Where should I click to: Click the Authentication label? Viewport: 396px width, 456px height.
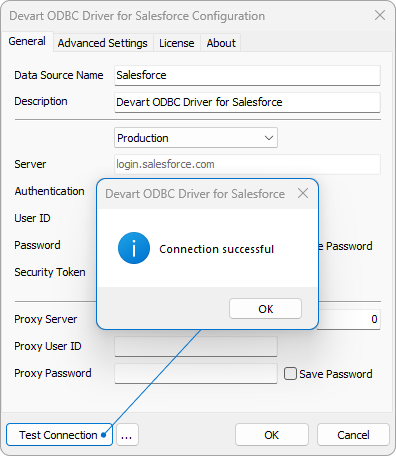coord(49,191)
